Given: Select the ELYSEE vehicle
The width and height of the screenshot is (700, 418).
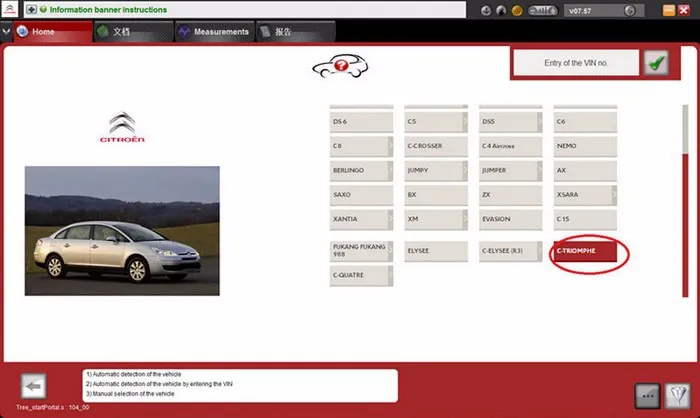Looking at the screenshot, I should pyautogui.click(x=436, y=251).
